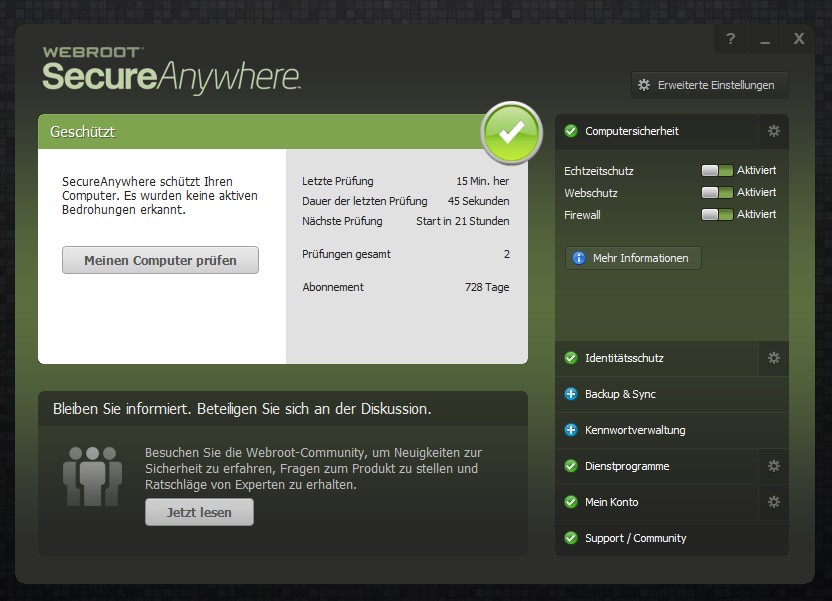Disable the Webschutz toggle
The image size is (832, 601).
(717, 193)
